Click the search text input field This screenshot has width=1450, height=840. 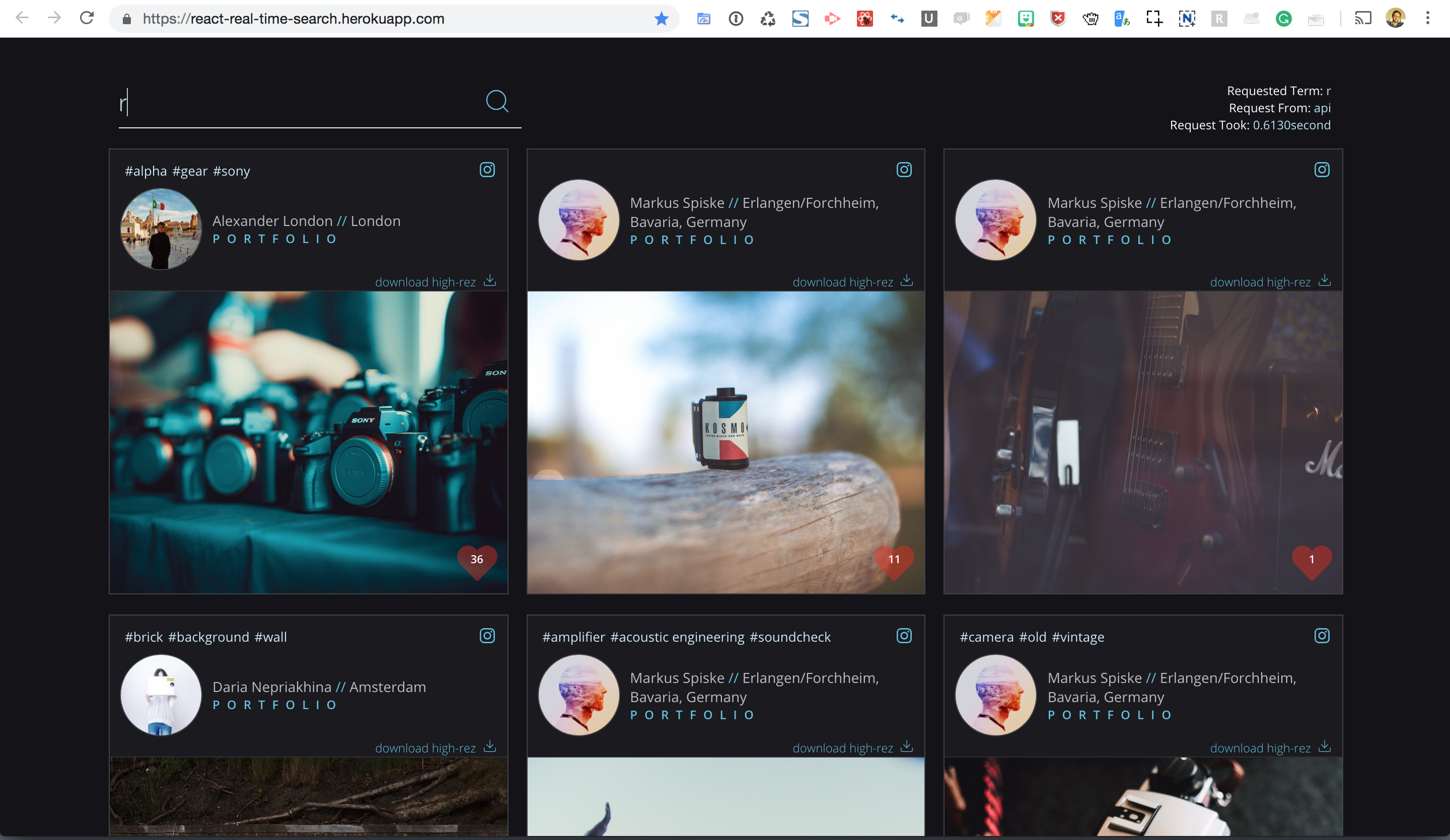coord(299,104)
